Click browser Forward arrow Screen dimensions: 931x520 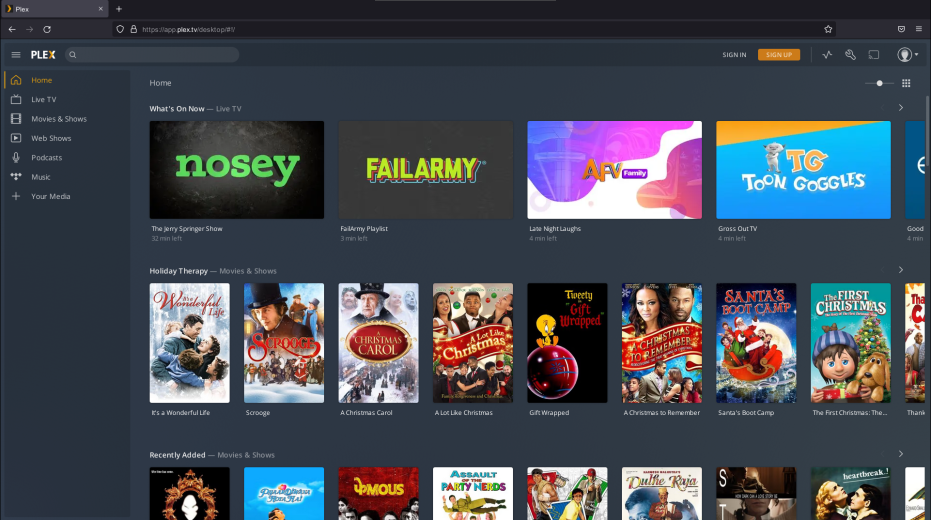coord(29,29)
